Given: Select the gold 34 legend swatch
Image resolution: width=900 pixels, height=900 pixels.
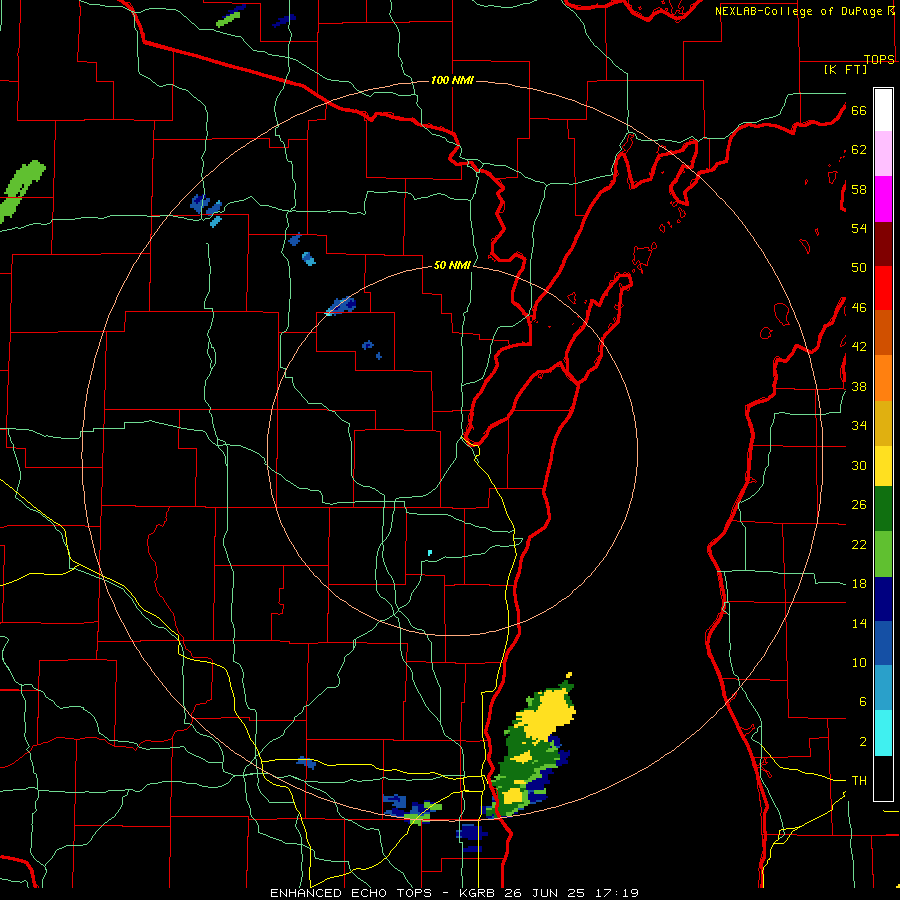Looking at the screenshot, I should (883, 424).
